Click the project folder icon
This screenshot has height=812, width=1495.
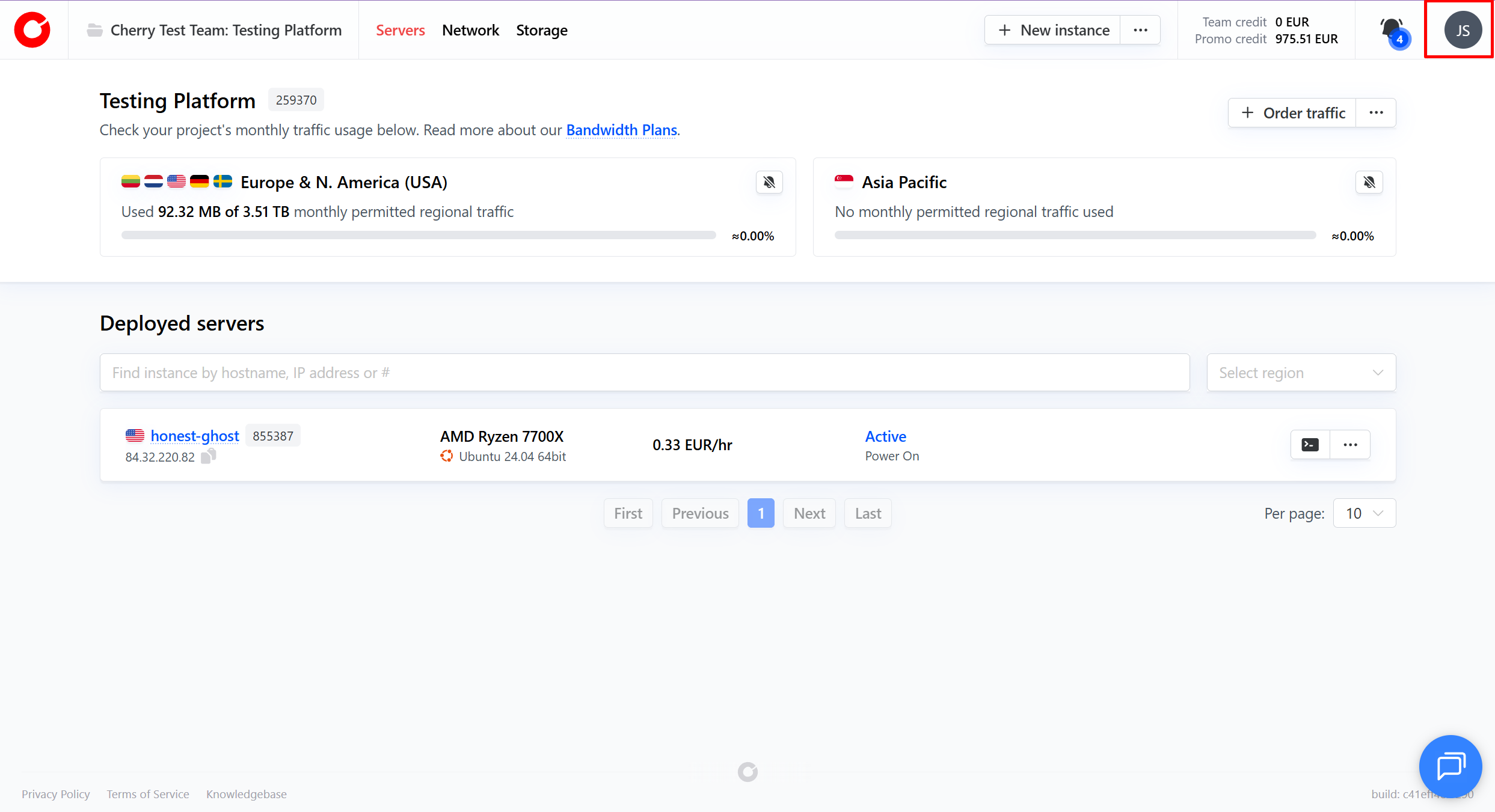pos(94,30)
